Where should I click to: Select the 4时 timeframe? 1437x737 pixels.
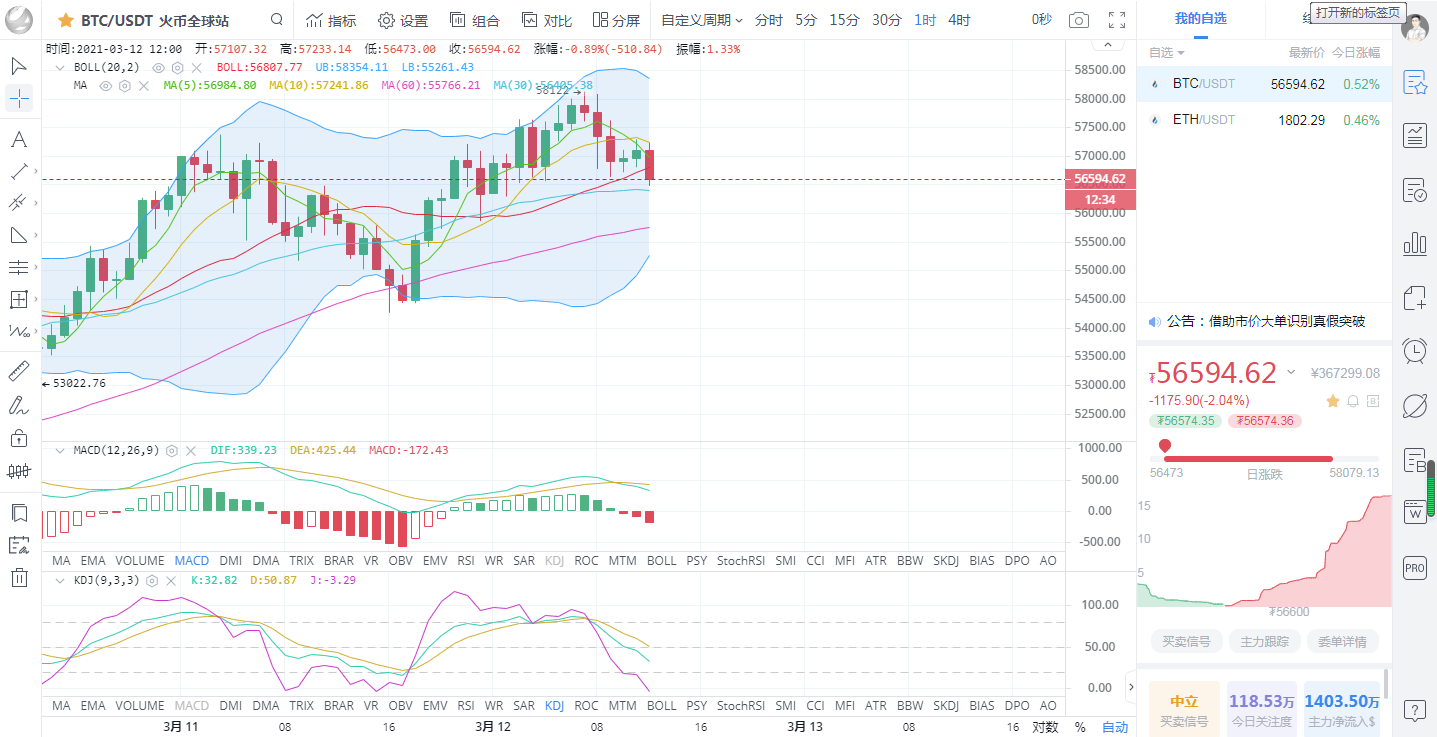tap(959, 20)
